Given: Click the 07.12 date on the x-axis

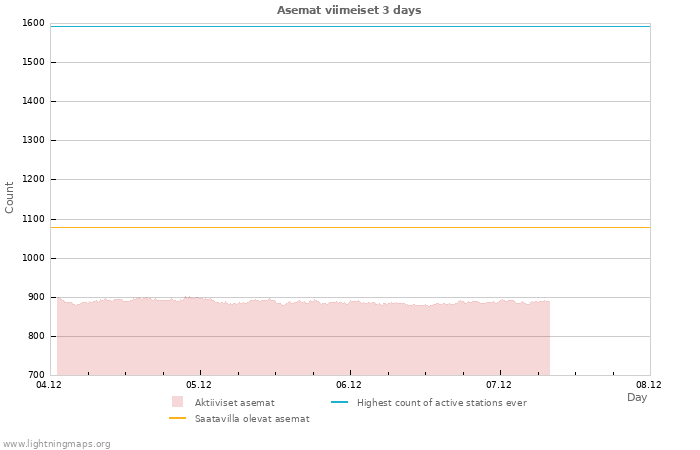Looking at the screenshot, I should click(499, 384).
